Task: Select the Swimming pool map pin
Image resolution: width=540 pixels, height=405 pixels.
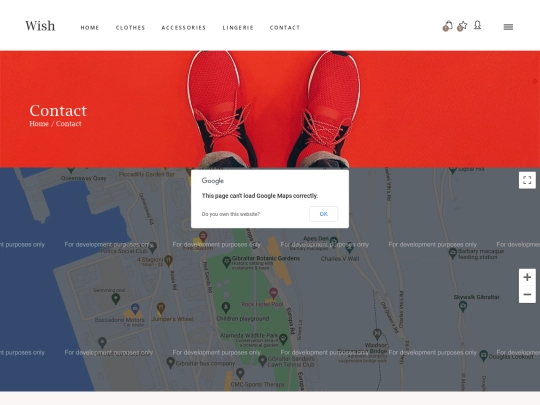Action: tap(116, 299)
